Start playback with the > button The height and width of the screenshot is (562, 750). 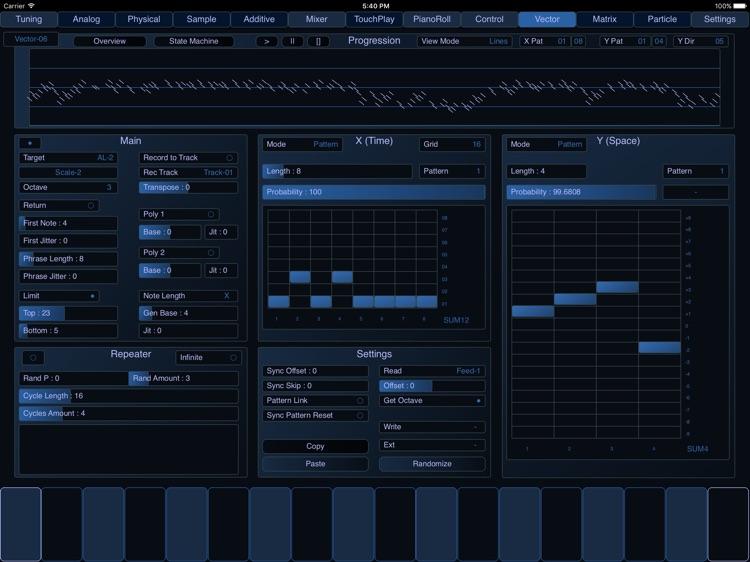[x=267, y=41]
